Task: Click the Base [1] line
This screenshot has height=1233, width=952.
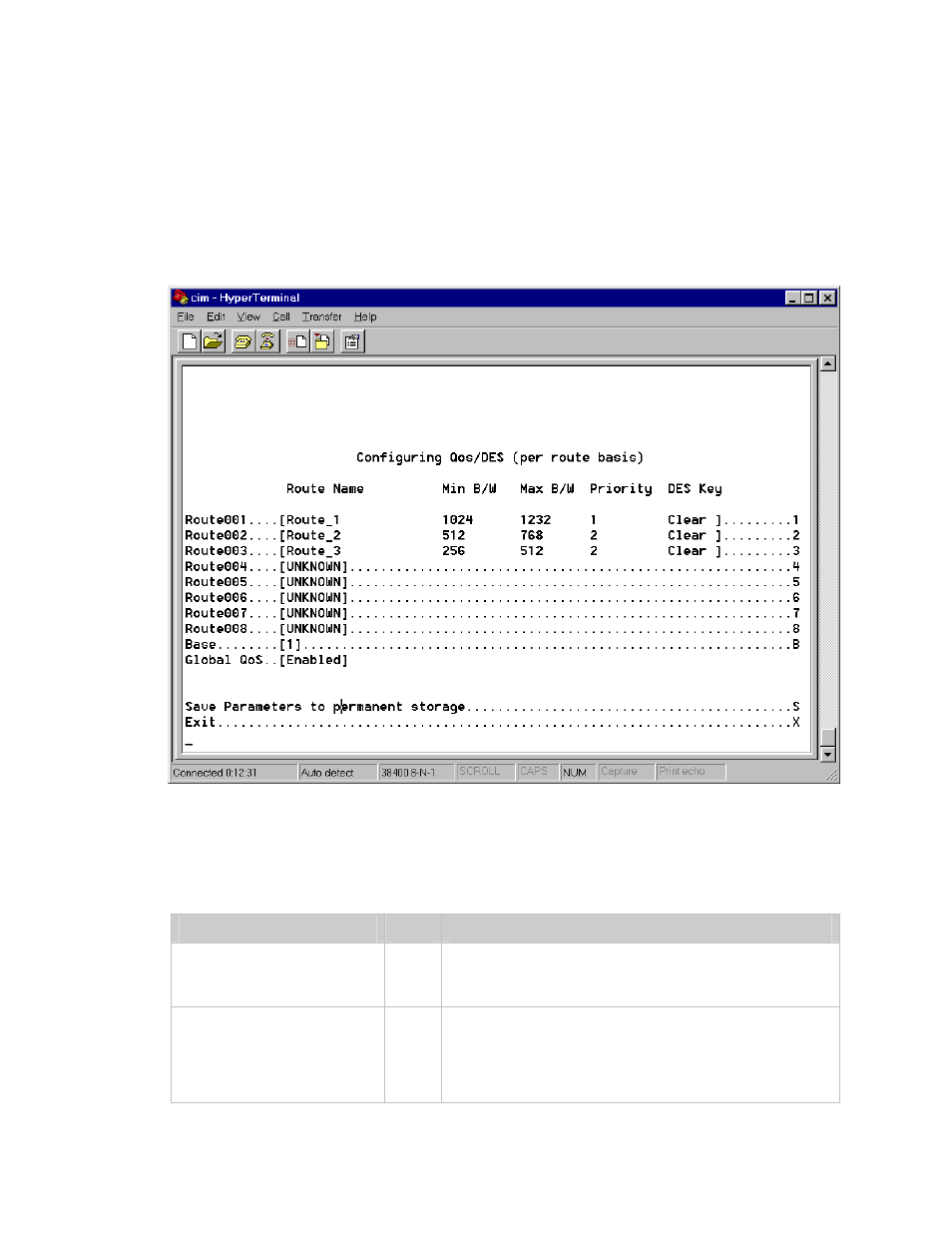Action: click(x=492, y=645)
